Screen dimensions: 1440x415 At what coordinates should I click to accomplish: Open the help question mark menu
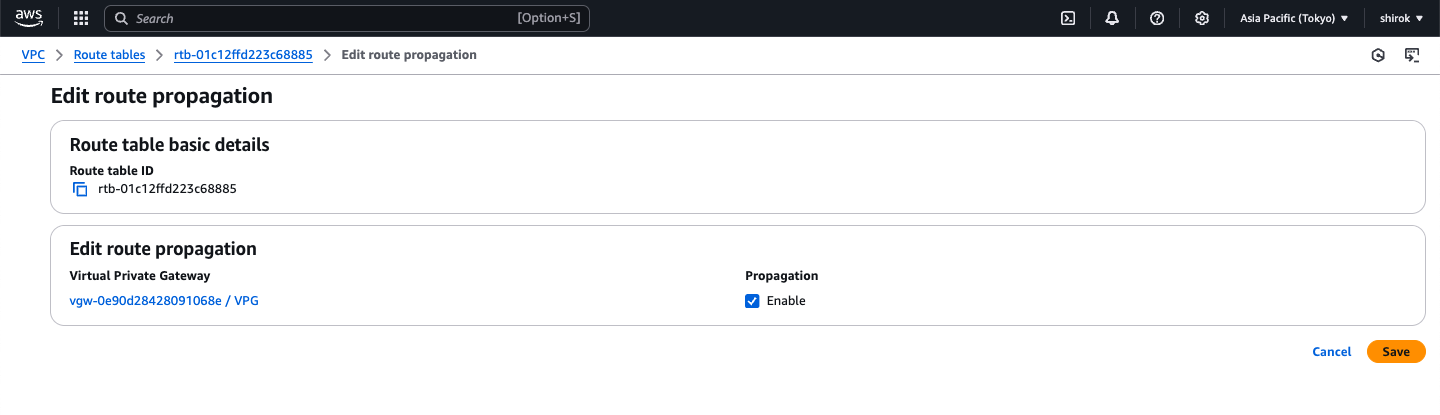1157,18
